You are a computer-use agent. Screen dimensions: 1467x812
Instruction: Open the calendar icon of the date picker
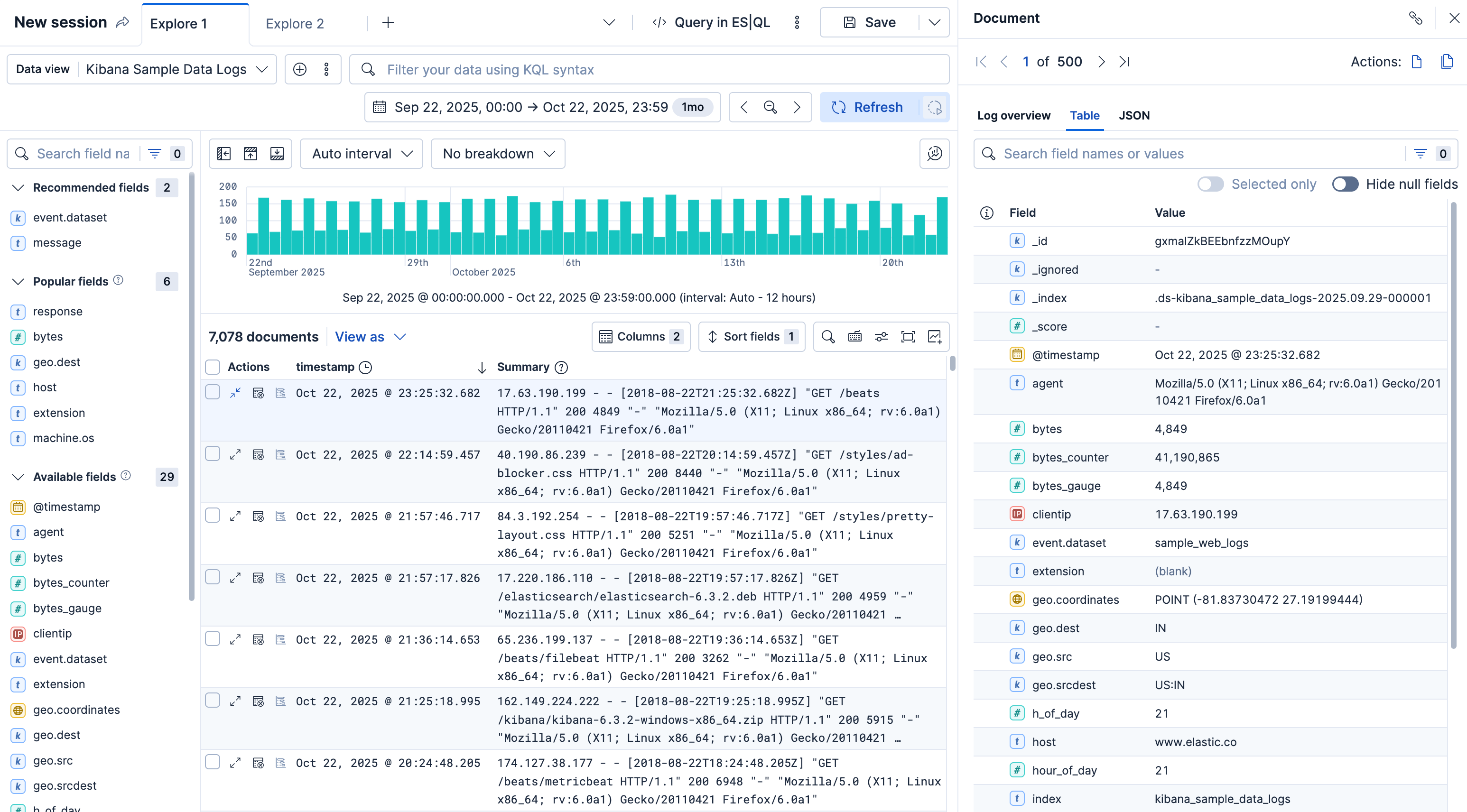379,107
